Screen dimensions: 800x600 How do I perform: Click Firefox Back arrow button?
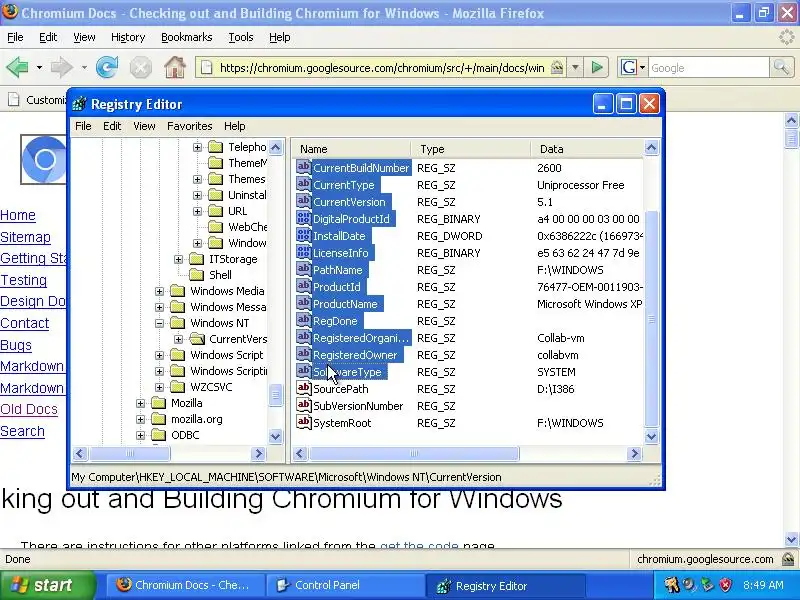tap(18, 67)
